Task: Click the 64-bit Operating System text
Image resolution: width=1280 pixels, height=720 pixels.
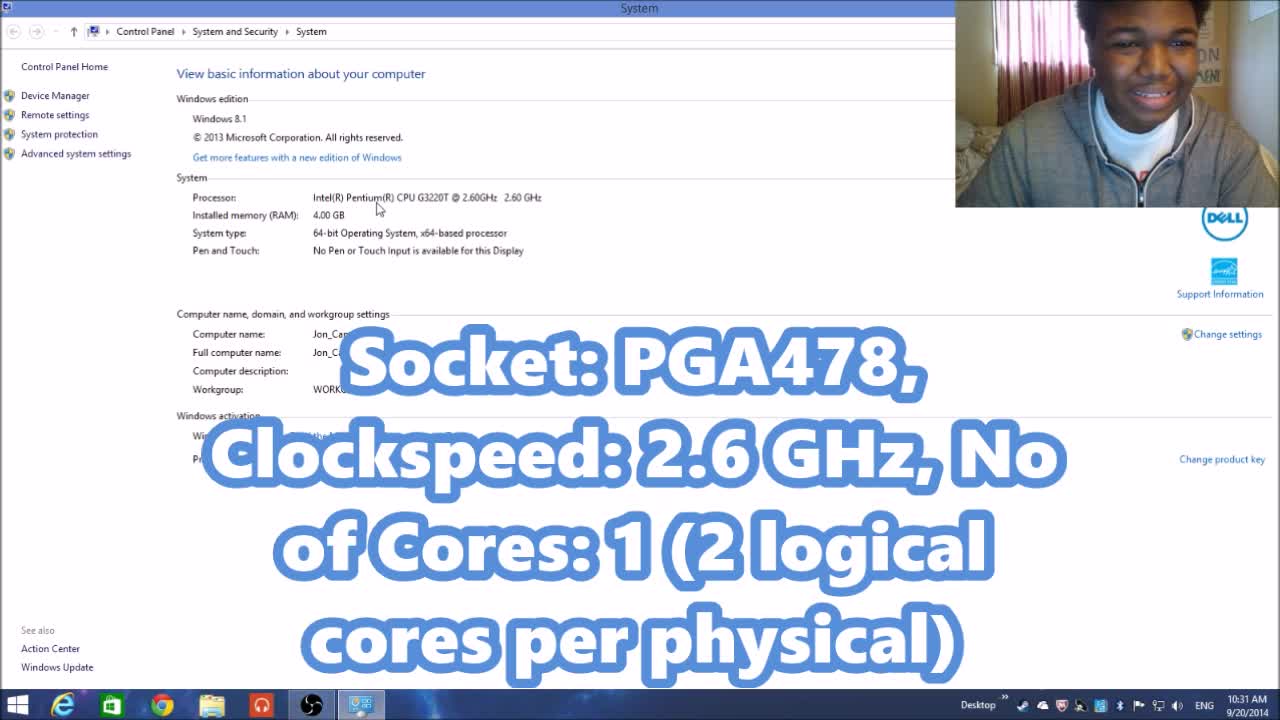Action: pos(410,234)
